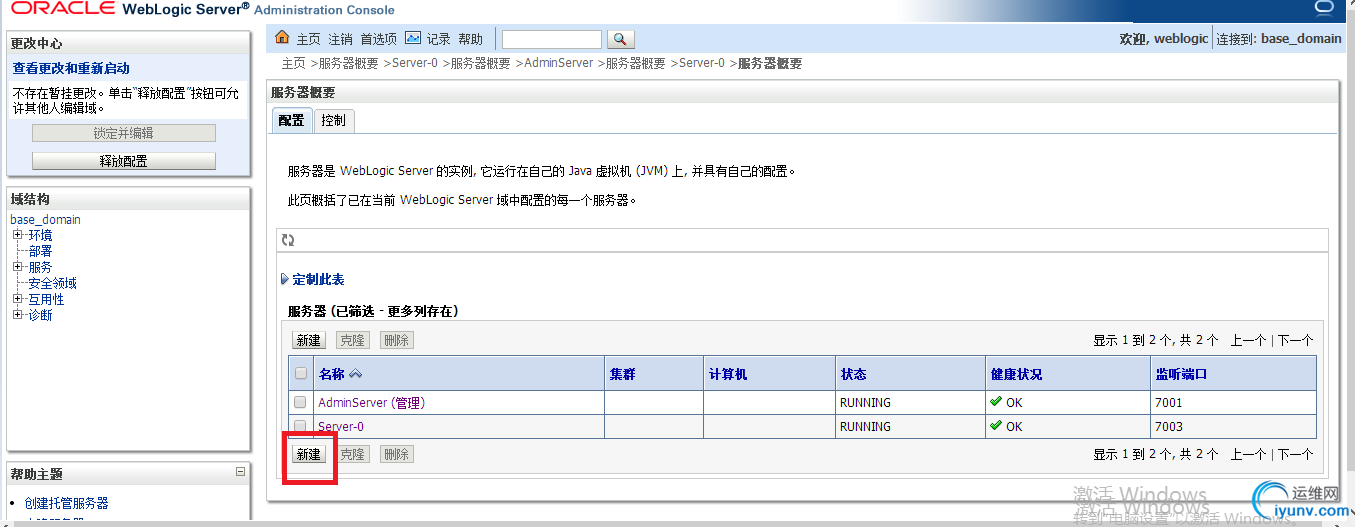Click the disabled 锁定并编辑 button
The height and width of the screenshot is (527, 1355).
click(x=124, y=133)
